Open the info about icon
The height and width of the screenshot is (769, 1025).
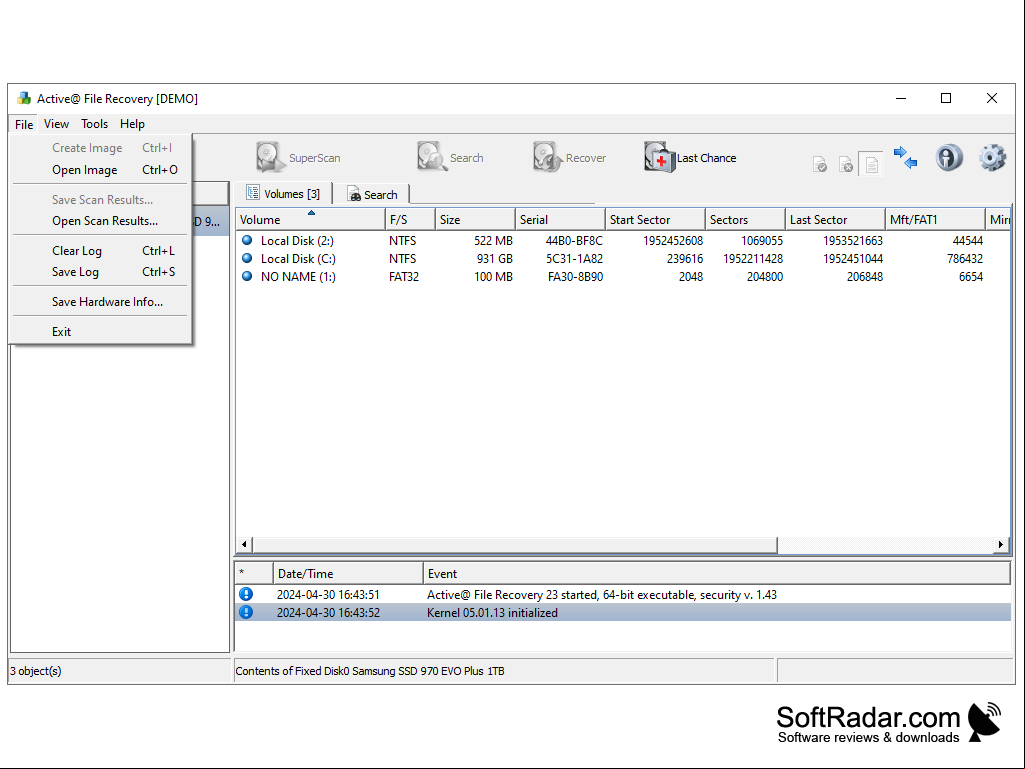[x=949, y=158]
